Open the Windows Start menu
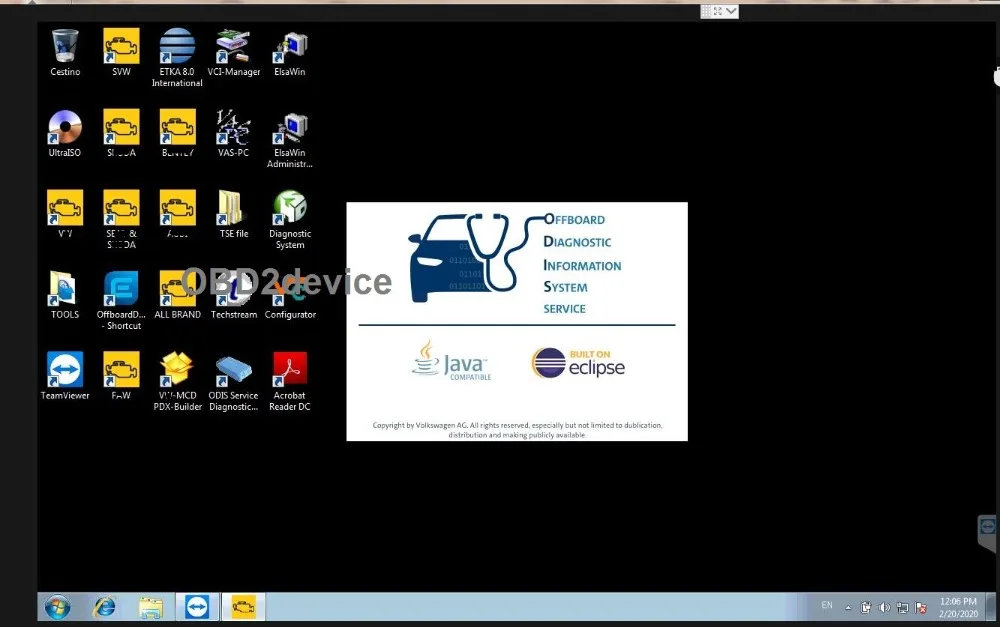The width and height of the screenshot is (1000, 627). point(57,607)
